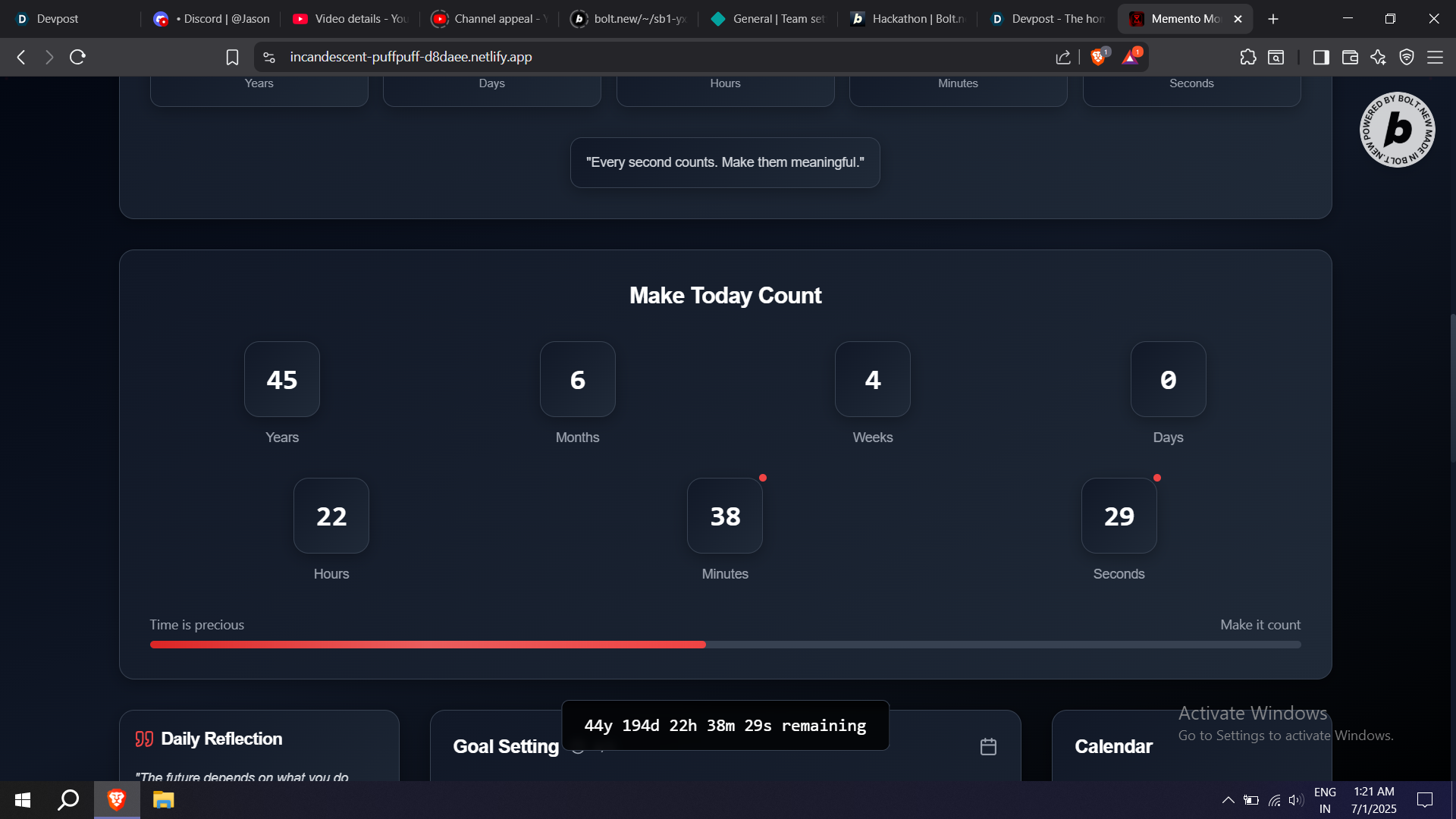
Task: Switch to Hackathon | Bolt.new tab
Action: [x=908, y=19]
